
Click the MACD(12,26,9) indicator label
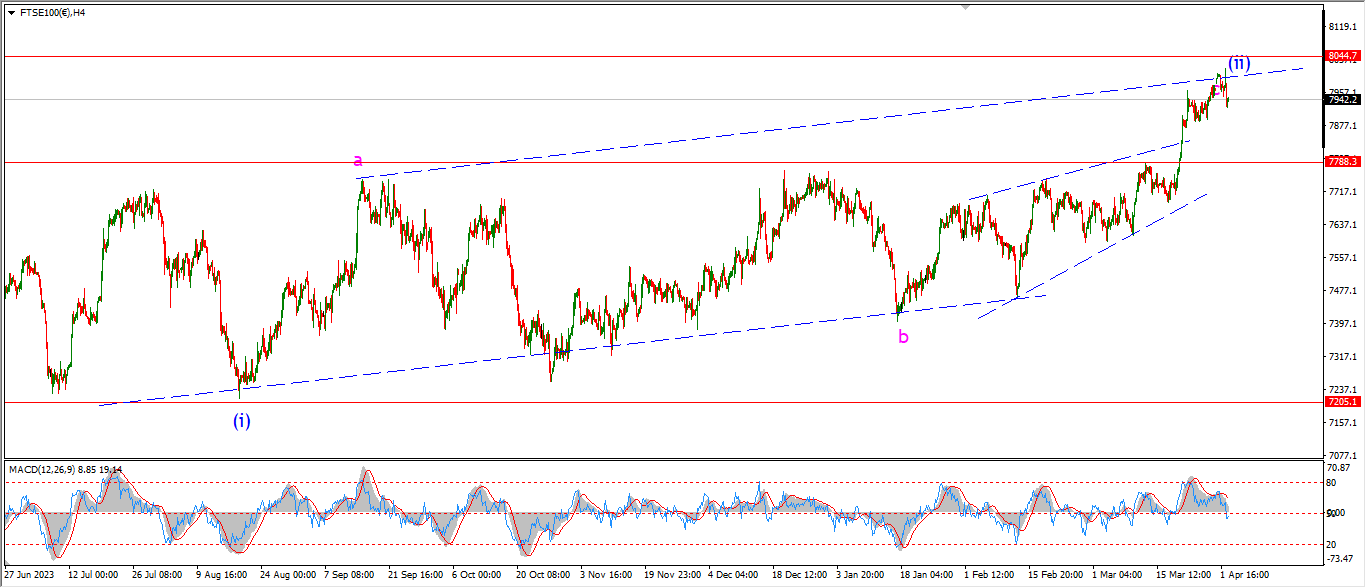pos(66,469)
